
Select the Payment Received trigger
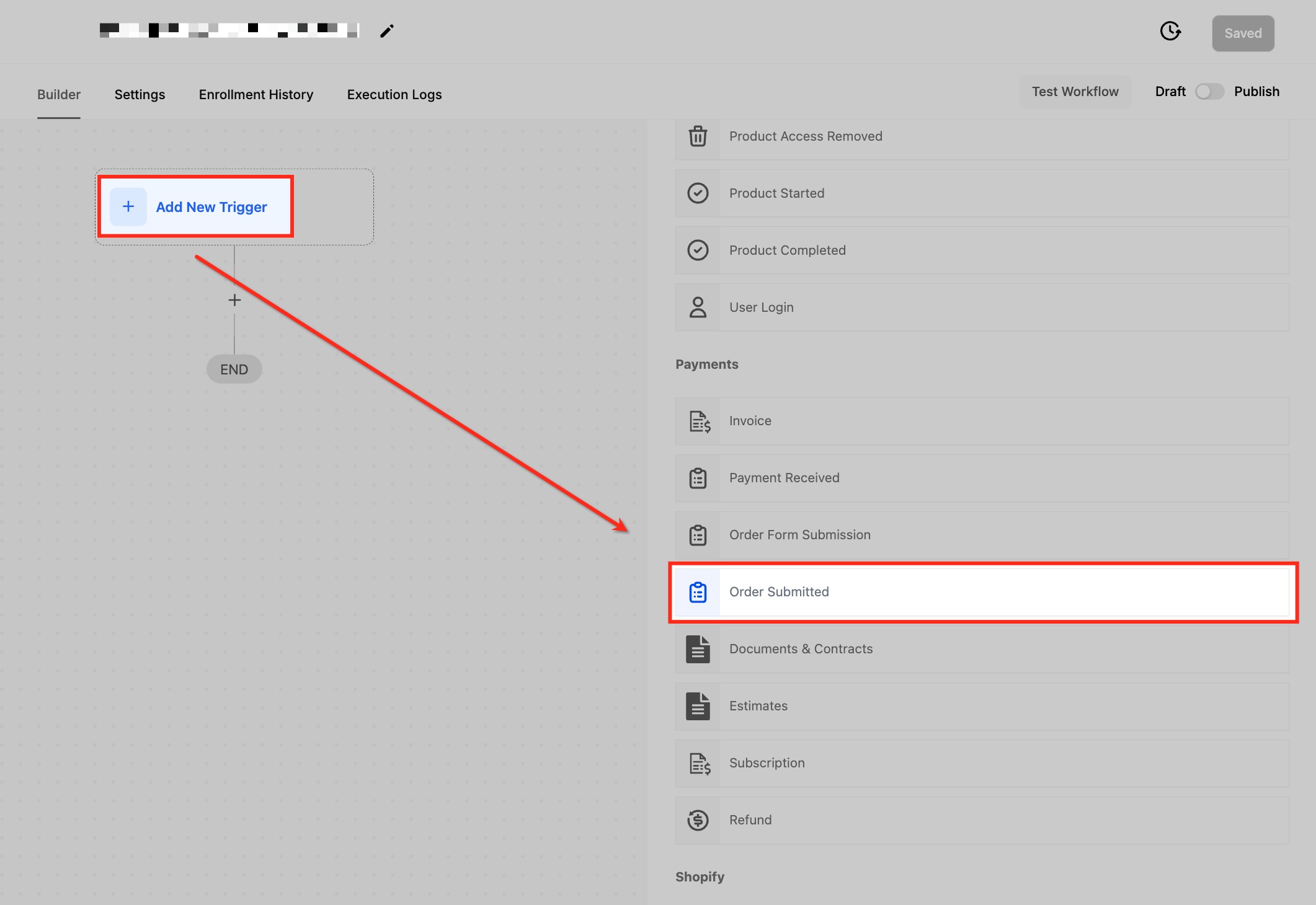coord(784,478)
